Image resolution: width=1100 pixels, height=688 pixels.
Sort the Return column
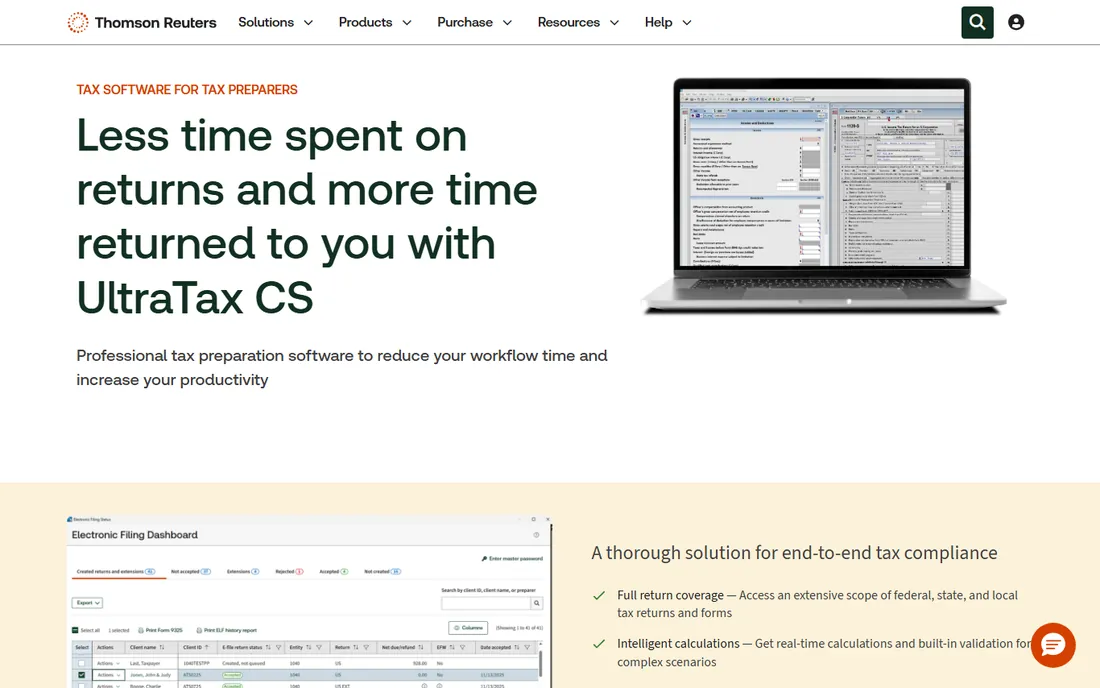(x=356, y=647)
